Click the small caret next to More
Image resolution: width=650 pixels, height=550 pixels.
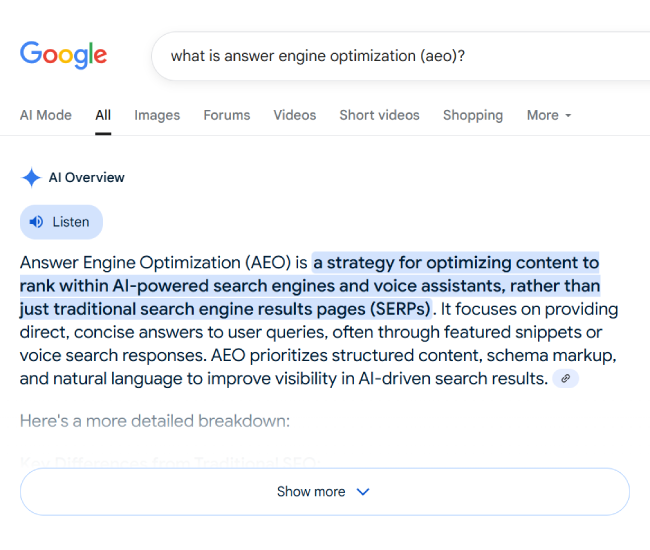point(568,116)
